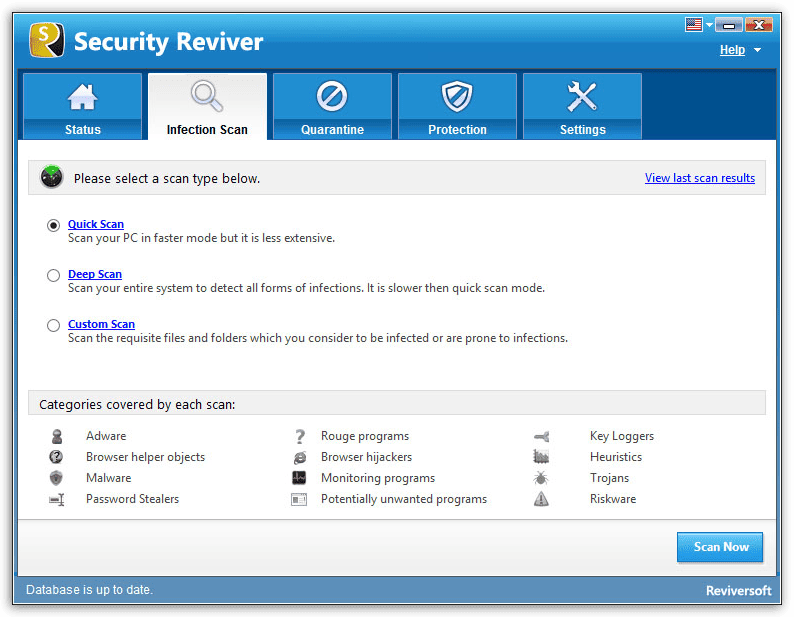Image resolution: width=794 pixels, height=617 pixels.
Task: Click the Browser hijackers icon
Action: point(300,457)
